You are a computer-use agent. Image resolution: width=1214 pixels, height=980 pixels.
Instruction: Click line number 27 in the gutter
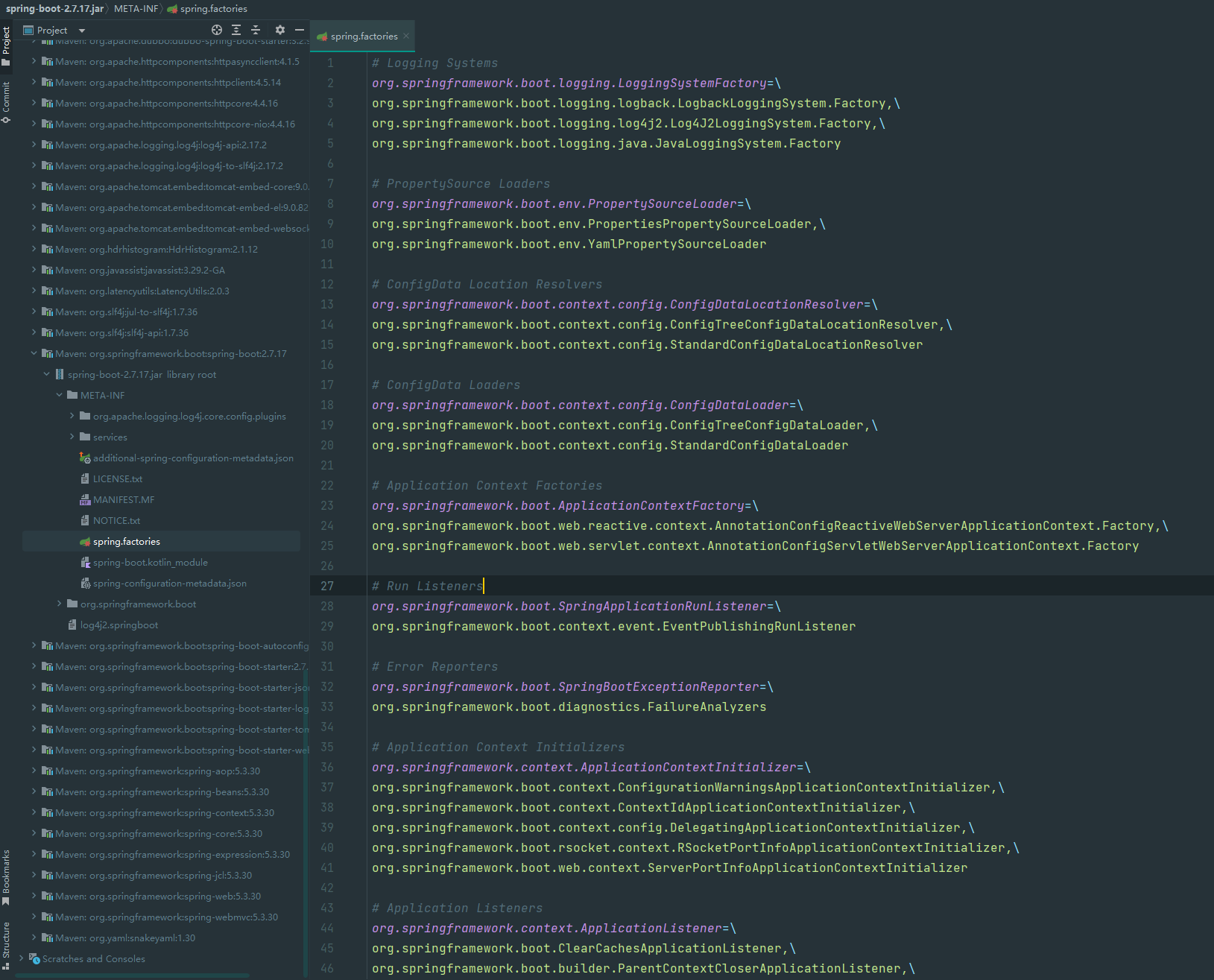pyautogui.click(x=327, y=586)
